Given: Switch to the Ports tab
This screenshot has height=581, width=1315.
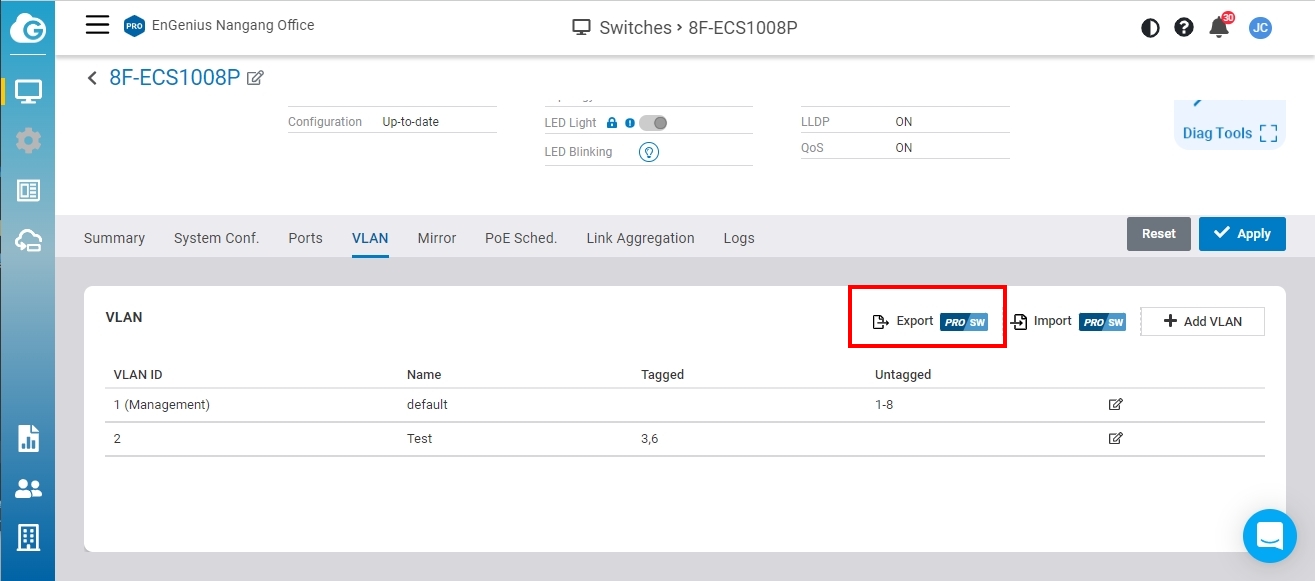Looking at the screenshot, I should [305, 238].
